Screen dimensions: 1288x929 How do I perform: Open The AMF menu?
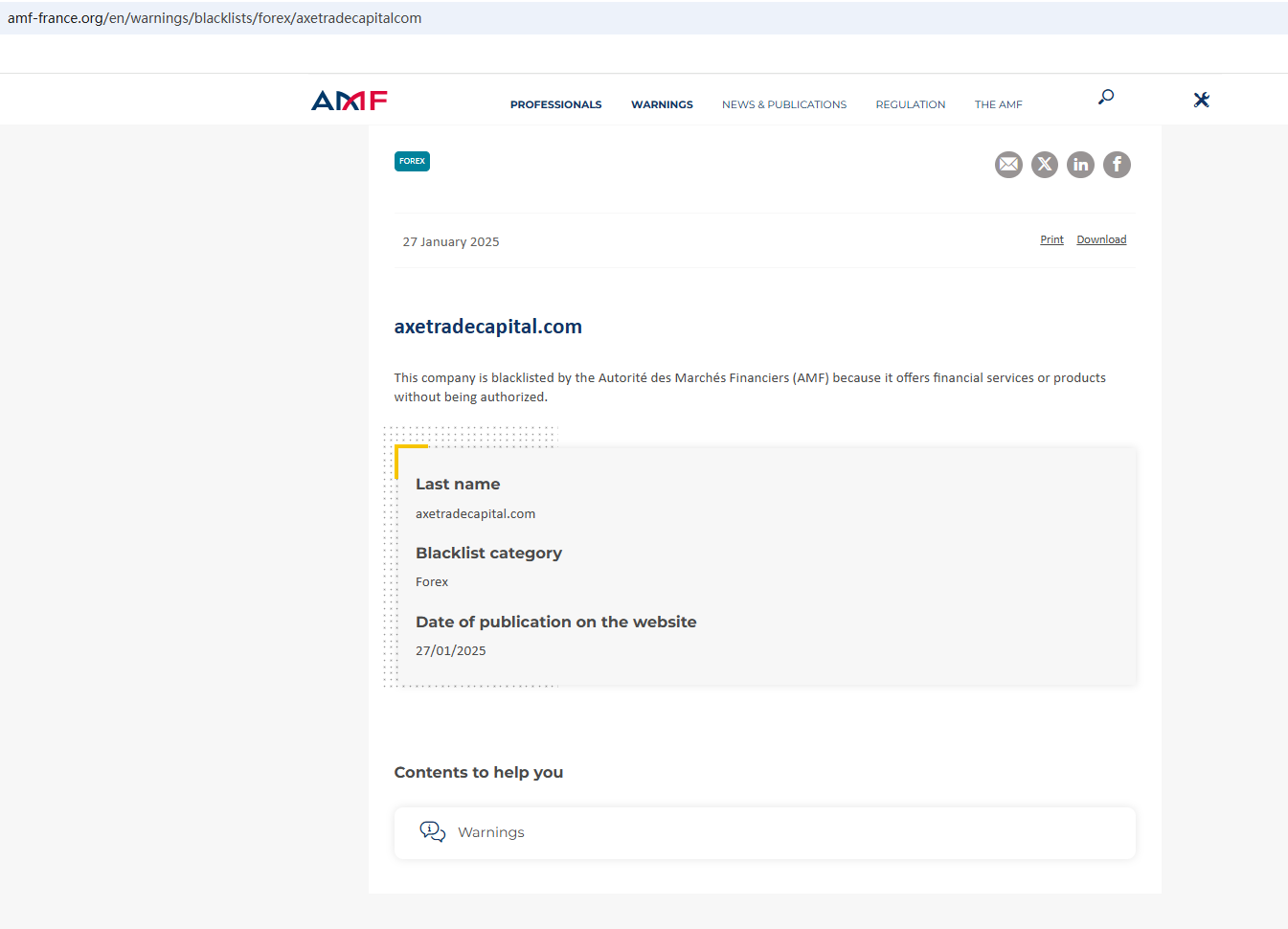(x=999, y=104)
